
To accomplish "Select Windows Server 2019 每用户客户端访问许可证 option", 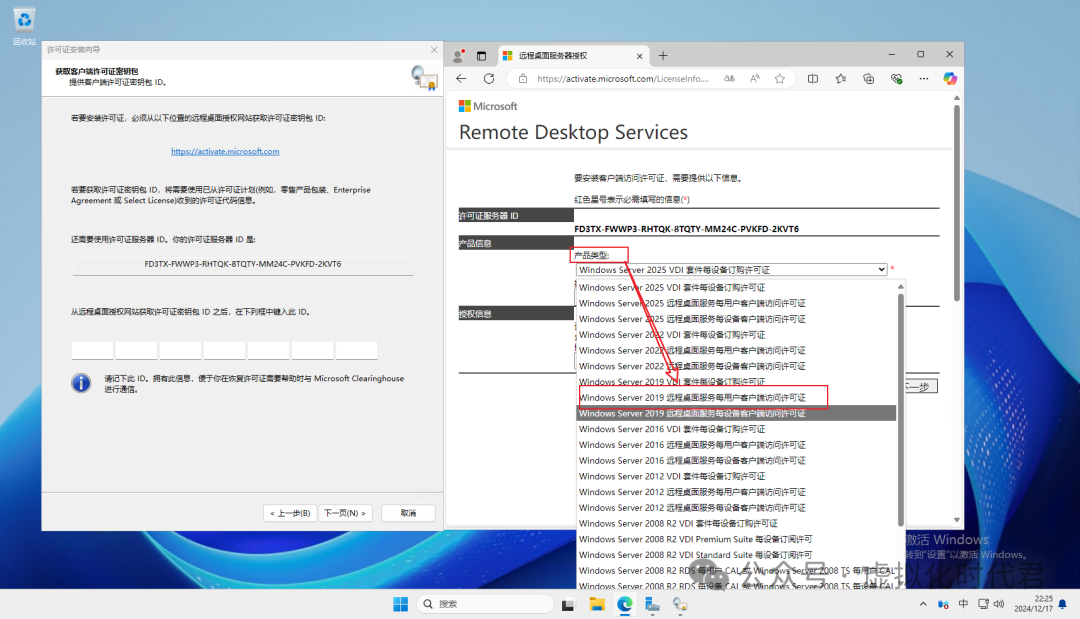I will pyautogui.click(x=703, y=398).
